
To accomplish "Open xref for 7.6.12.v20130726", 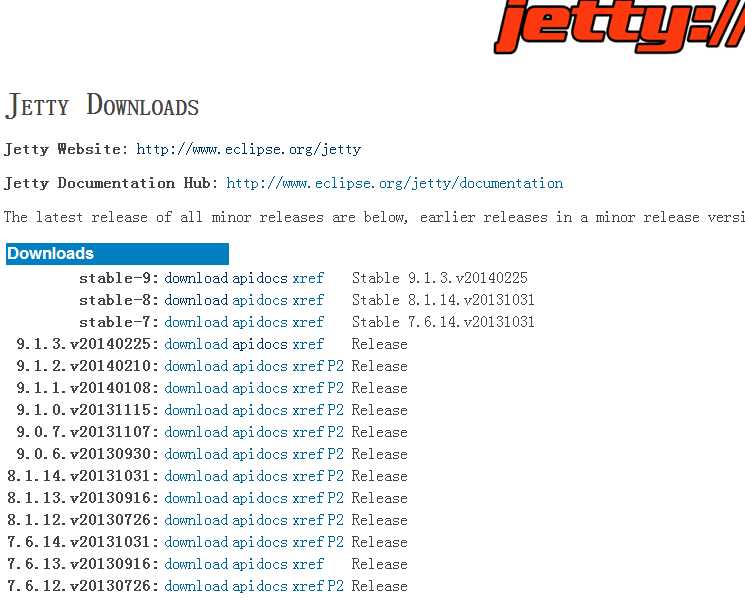I will [x=308, y=586].
